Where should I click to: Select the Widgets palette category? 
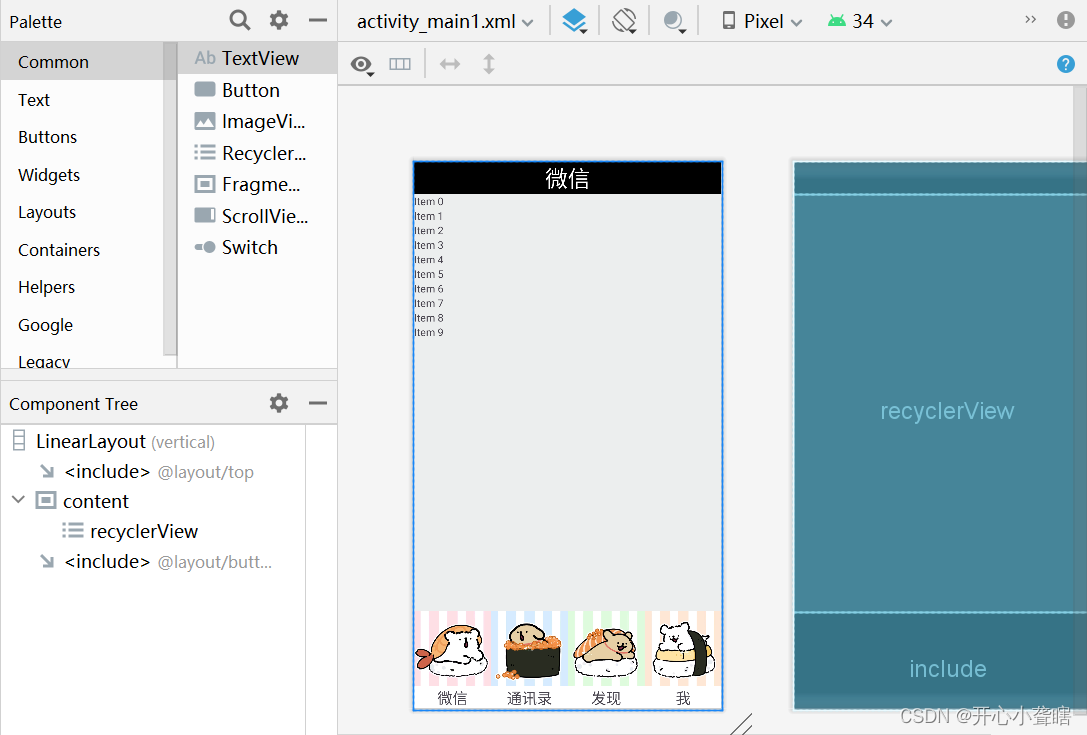coord(82,175)
